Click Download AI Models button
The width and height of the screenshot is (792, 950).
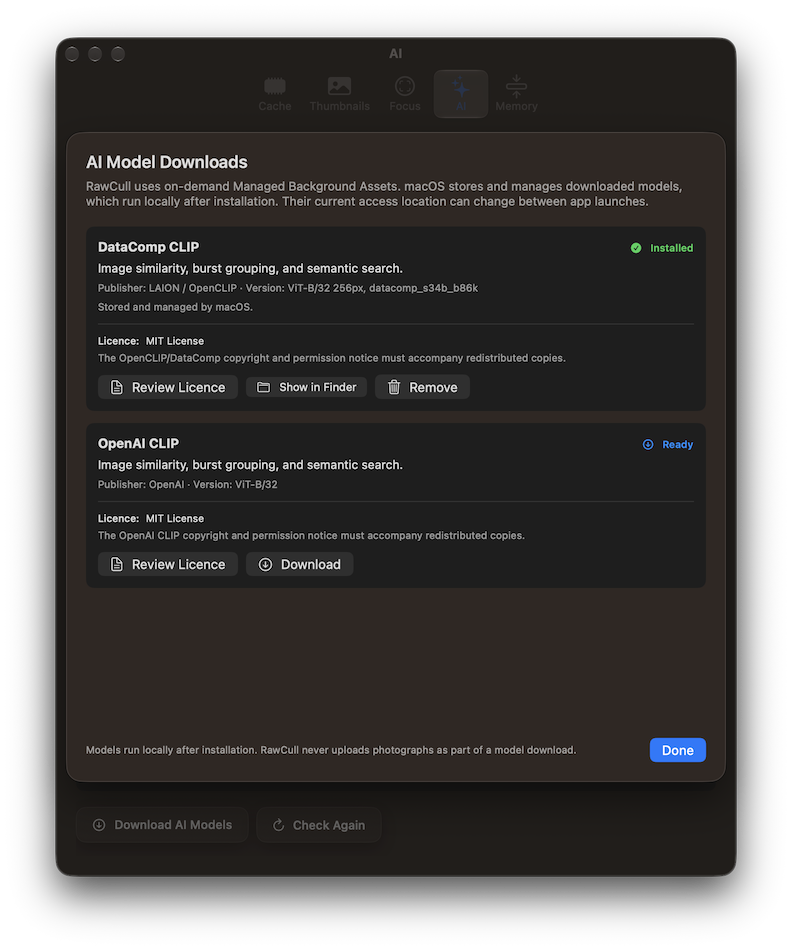[x=162, y=825]
